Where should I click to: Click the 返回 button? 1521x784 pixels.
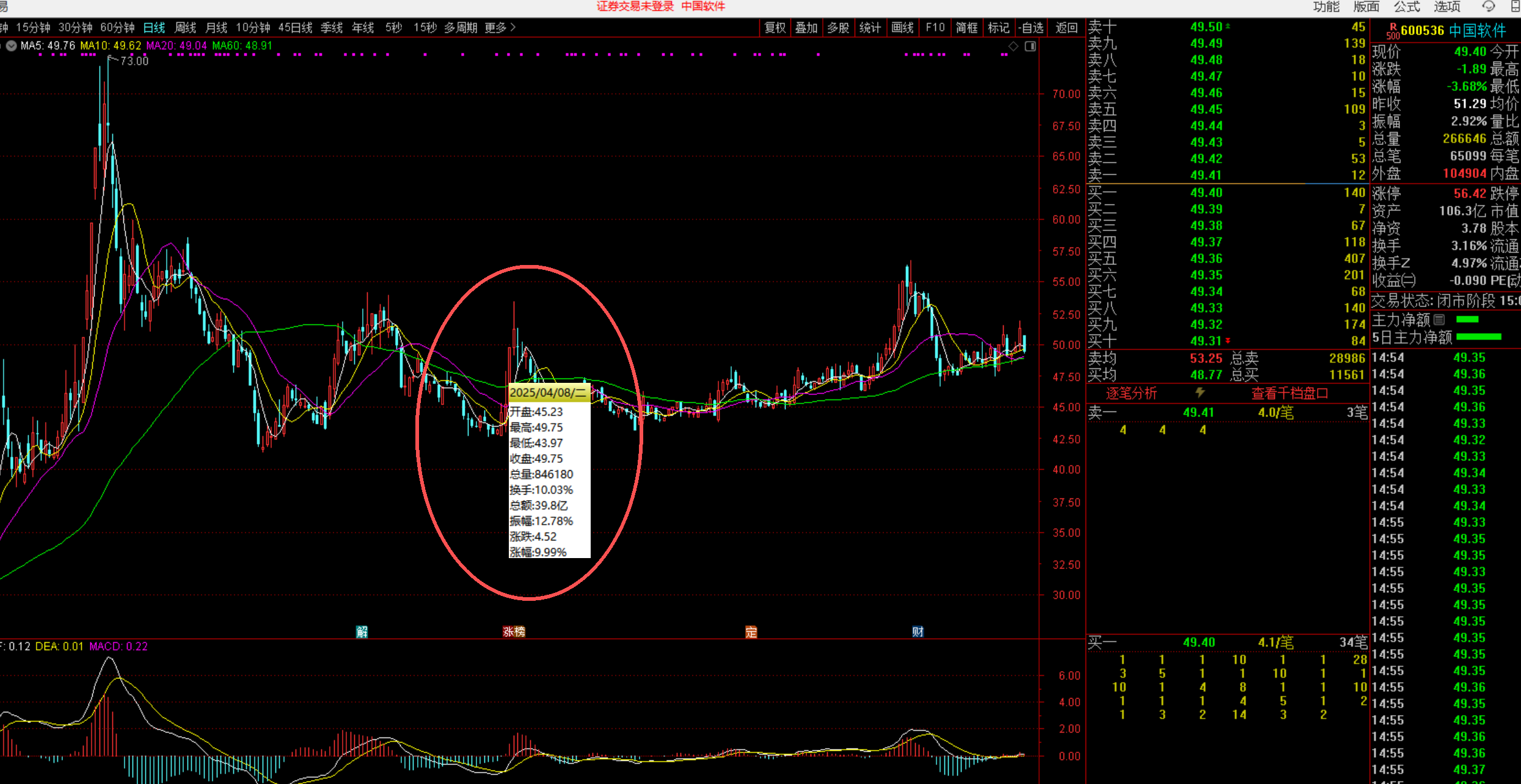[x=1066, y=27]
